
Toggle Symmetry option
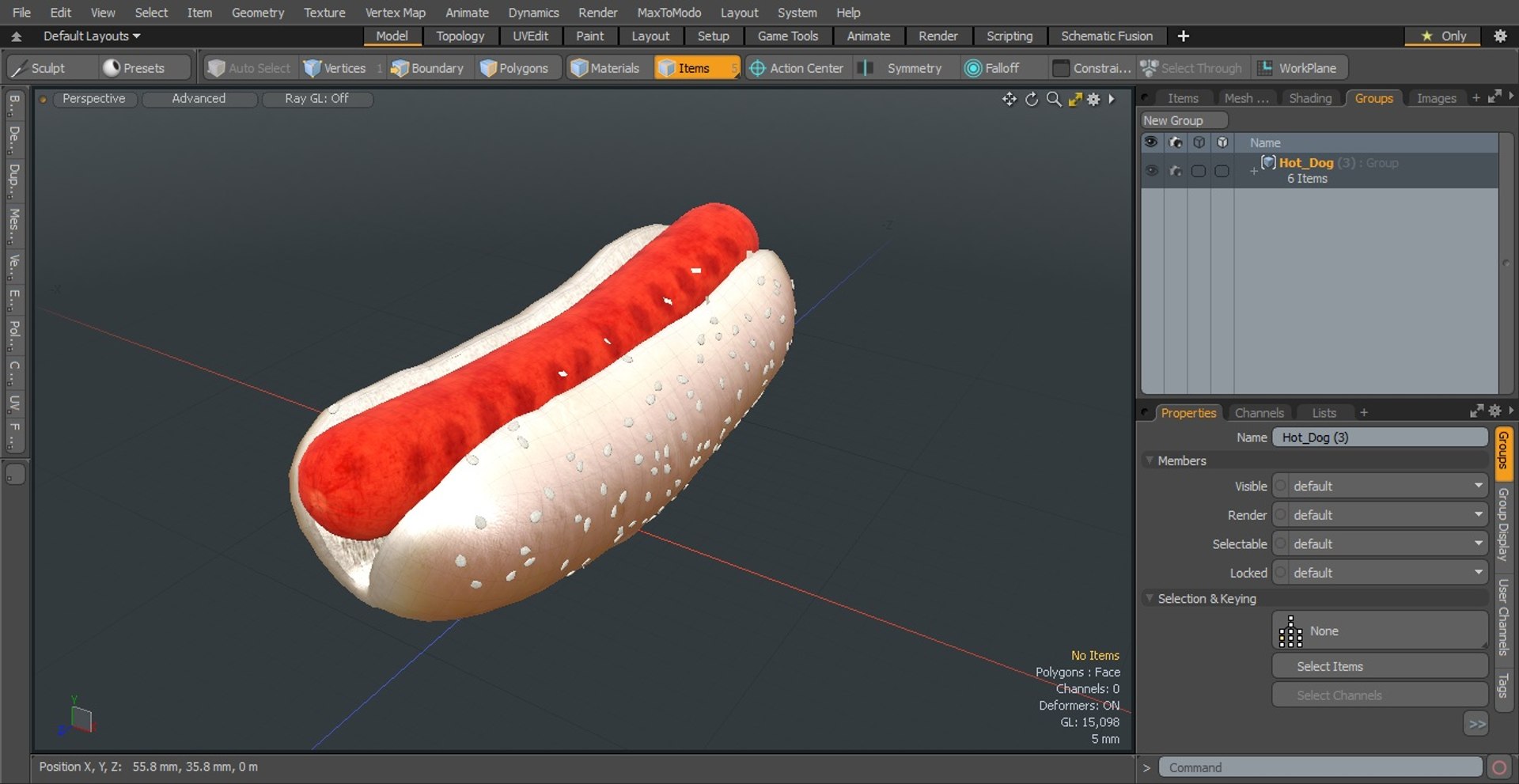point(905,68)
